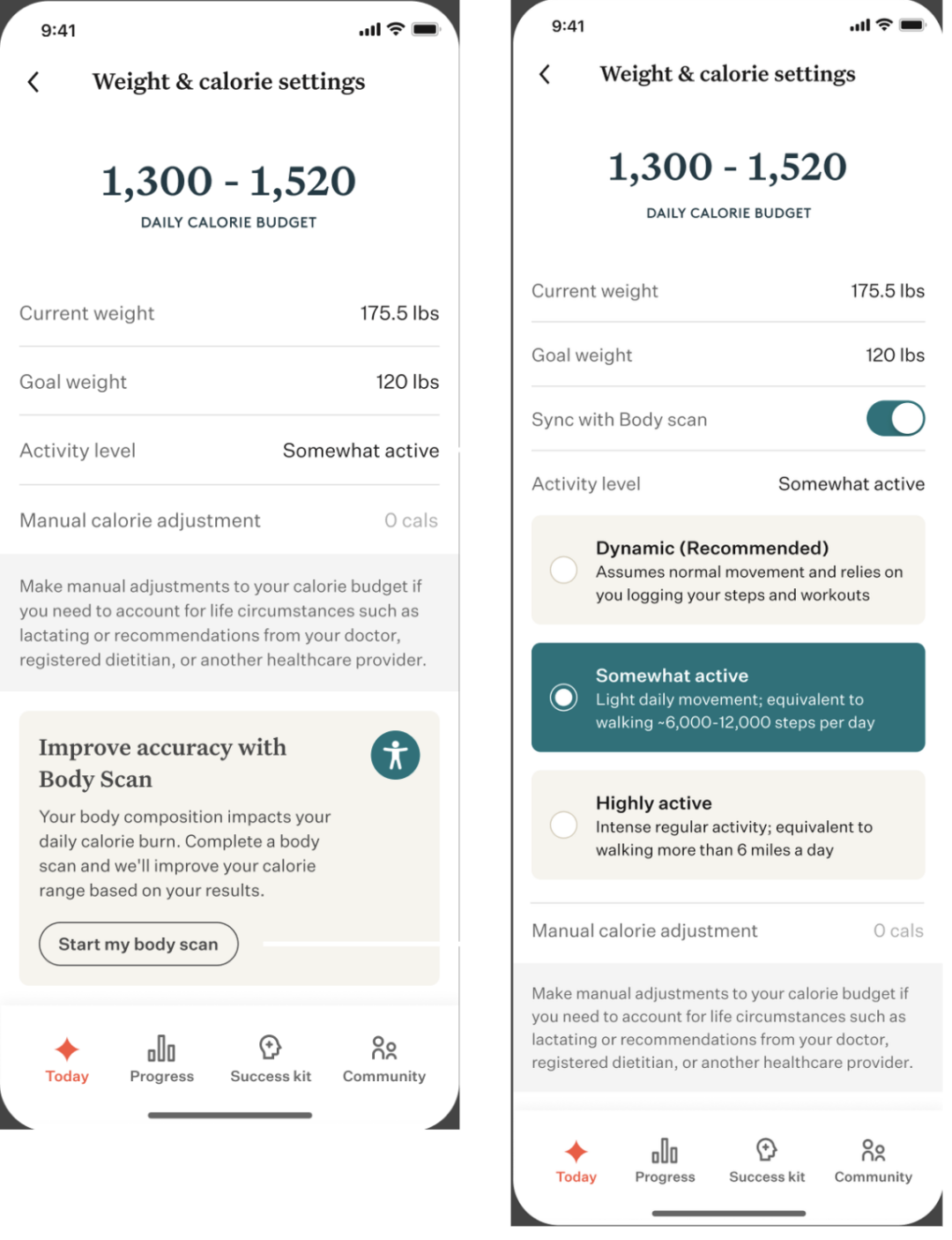
Task: Tap the back arrow on left screen
Action: coord(33,81)
